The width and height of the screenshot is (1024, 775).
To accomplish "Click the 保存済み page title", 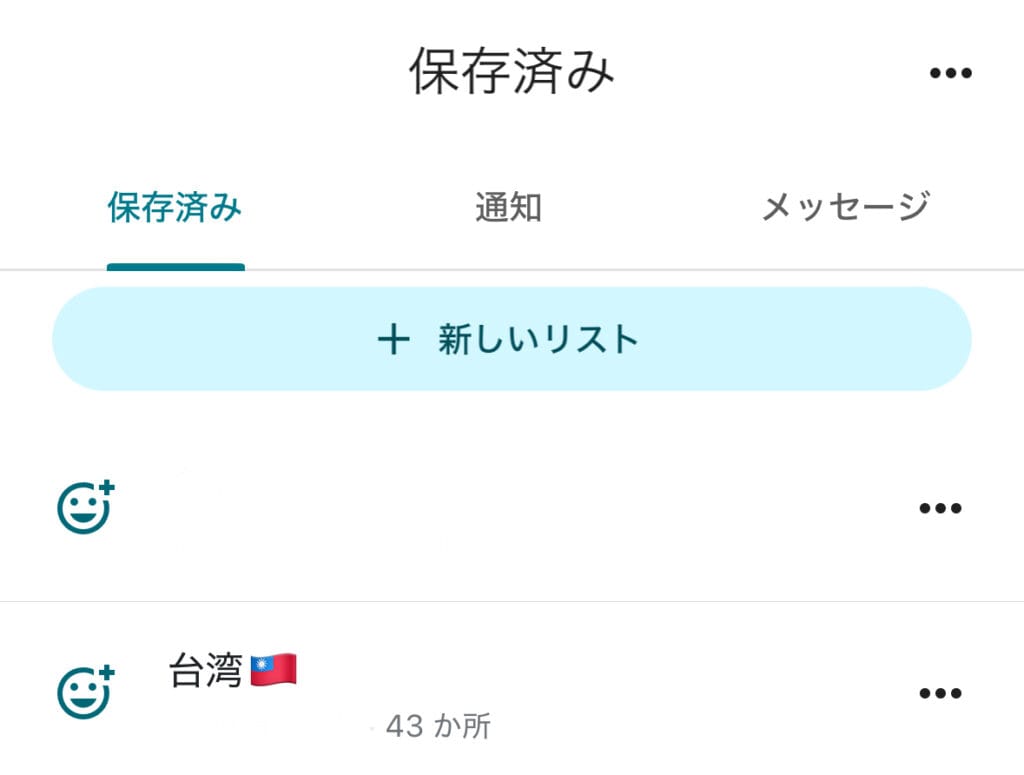I will (x=512, y=70).
